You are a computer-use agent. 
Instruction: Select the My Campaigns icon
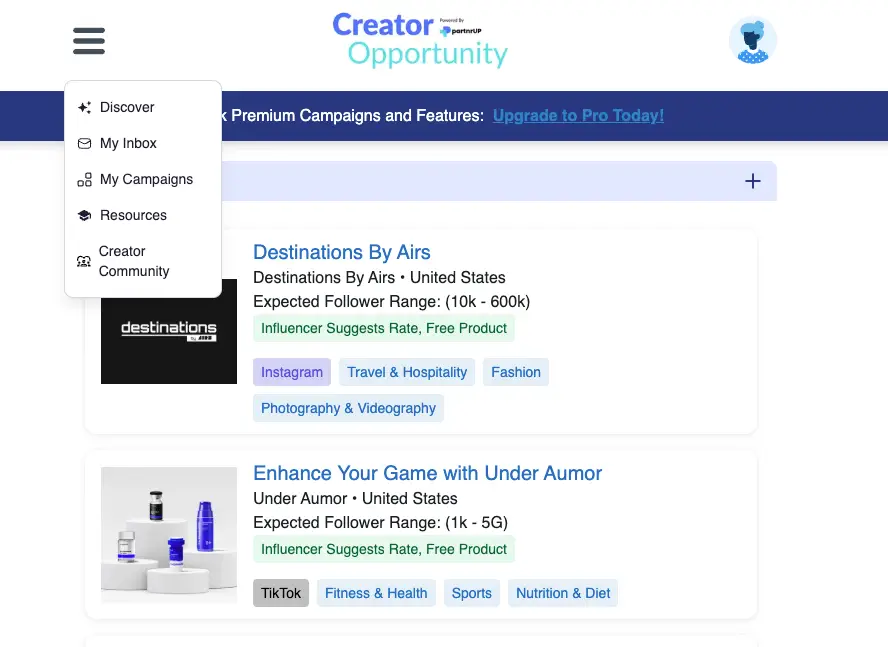coord(85,179)
